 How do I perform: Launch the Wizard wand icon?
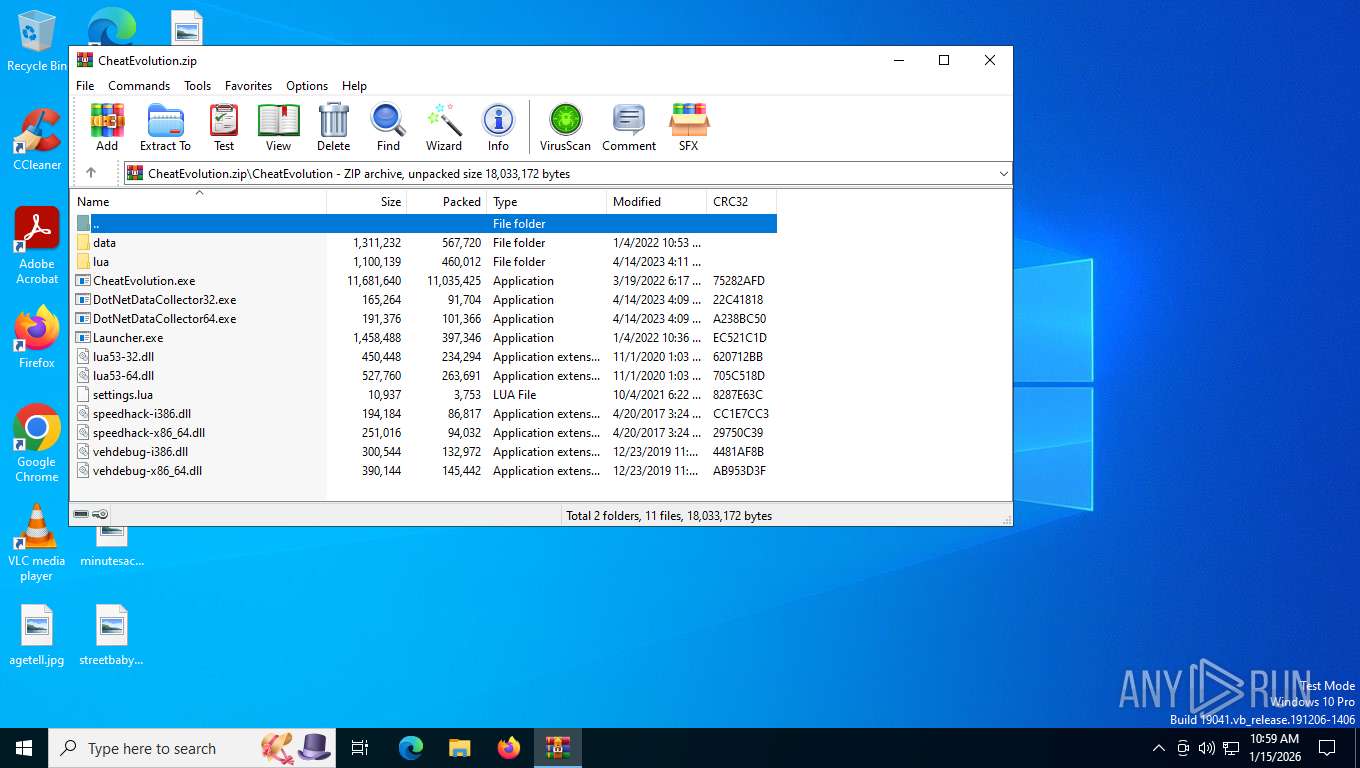444,127
